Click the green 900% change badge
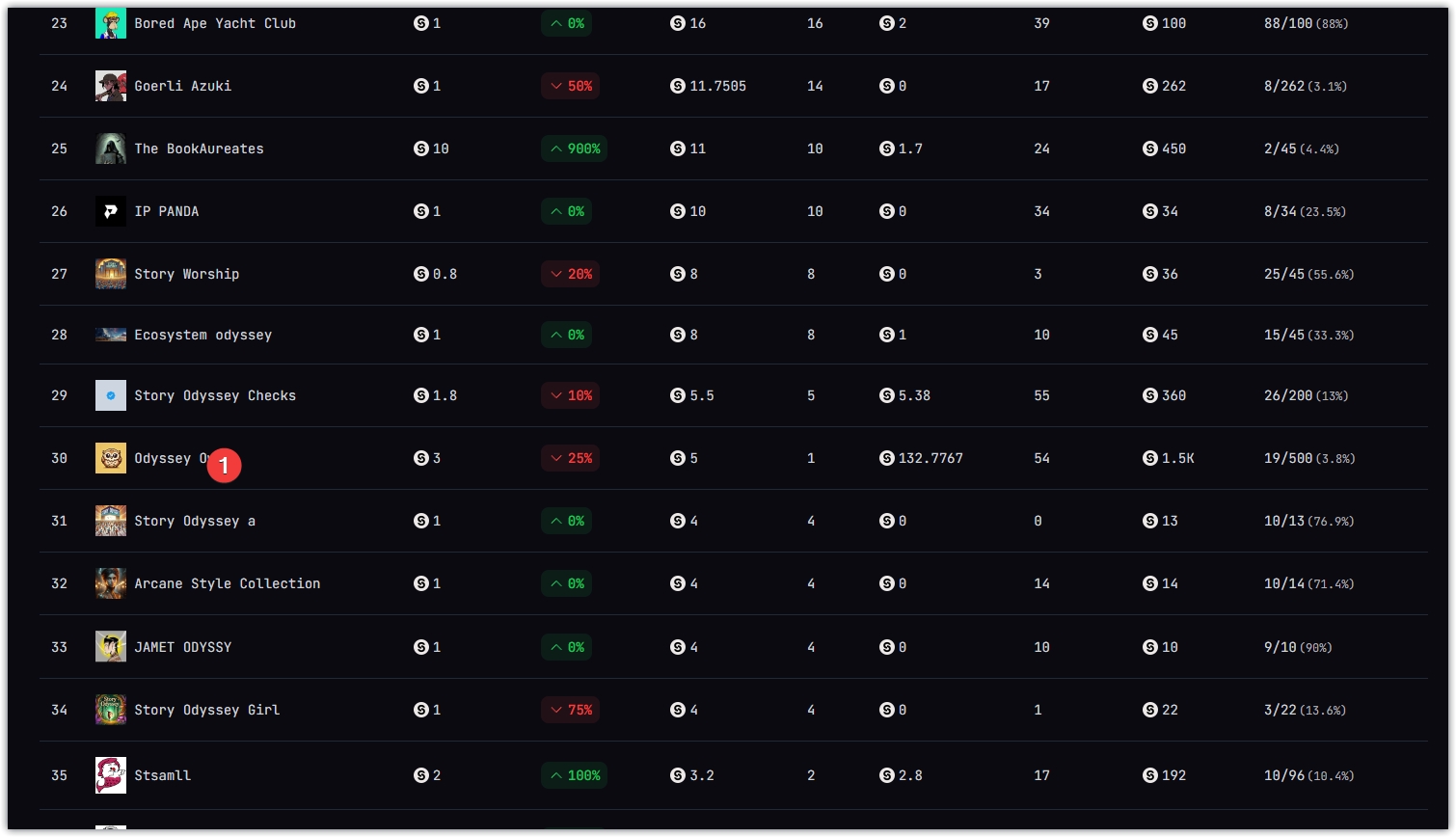The image size is (1456, 837). point(575,148)
